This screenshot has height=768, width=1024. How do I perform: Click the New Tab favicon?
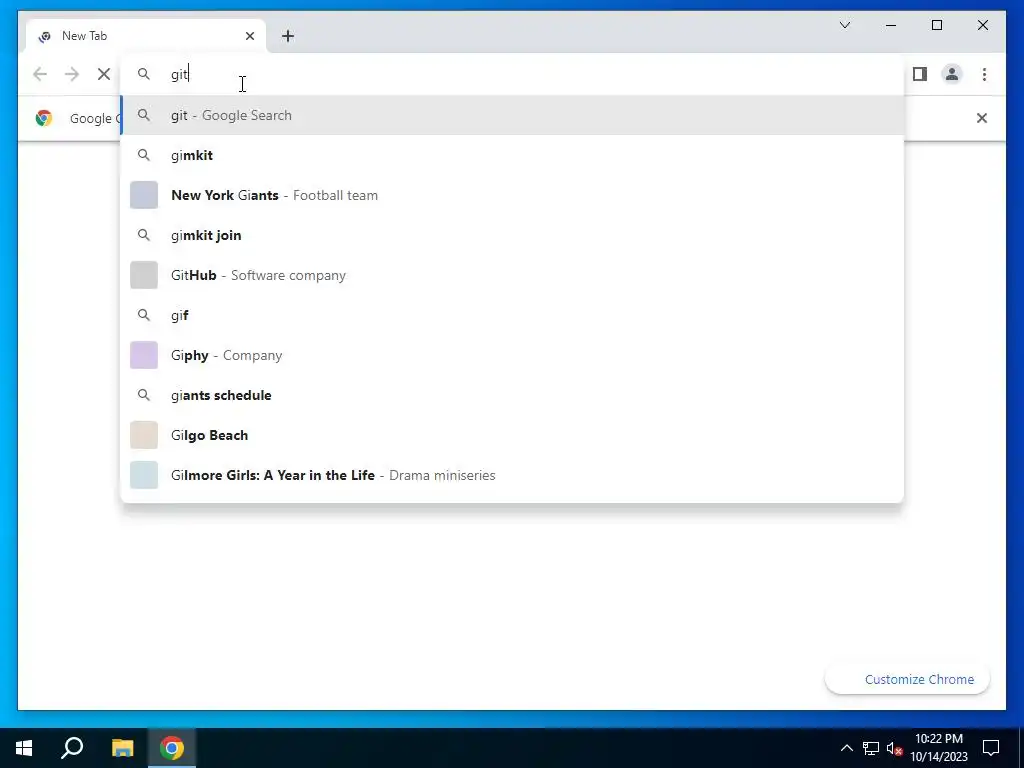click(44, 37)
